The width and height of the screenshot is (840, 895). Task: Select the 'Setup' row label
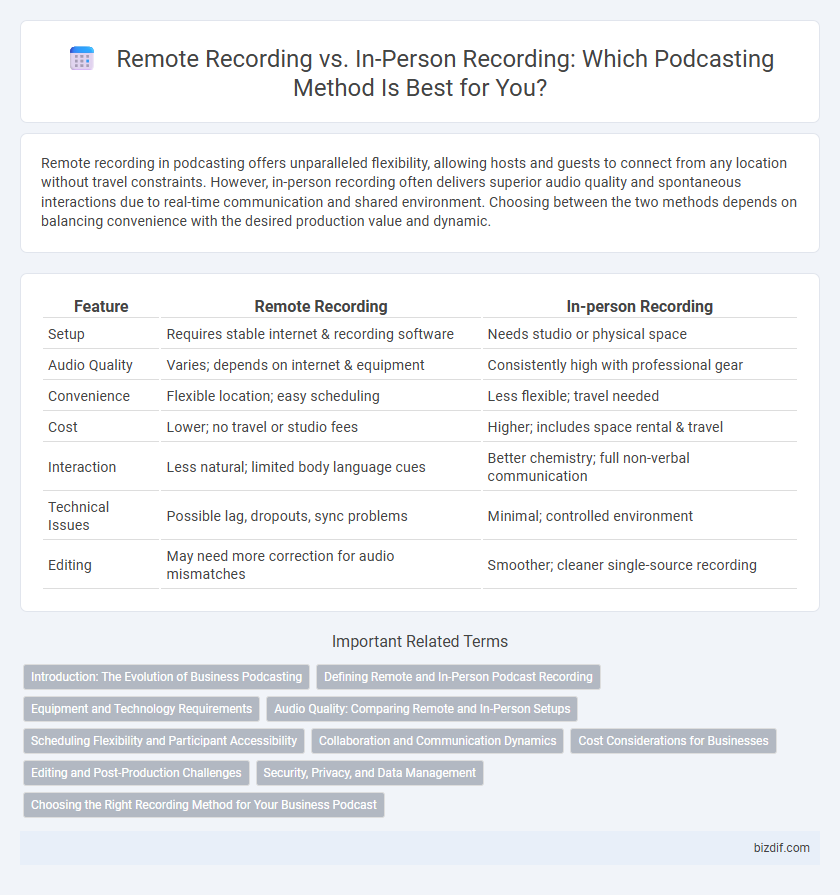(x=66, y=334)
